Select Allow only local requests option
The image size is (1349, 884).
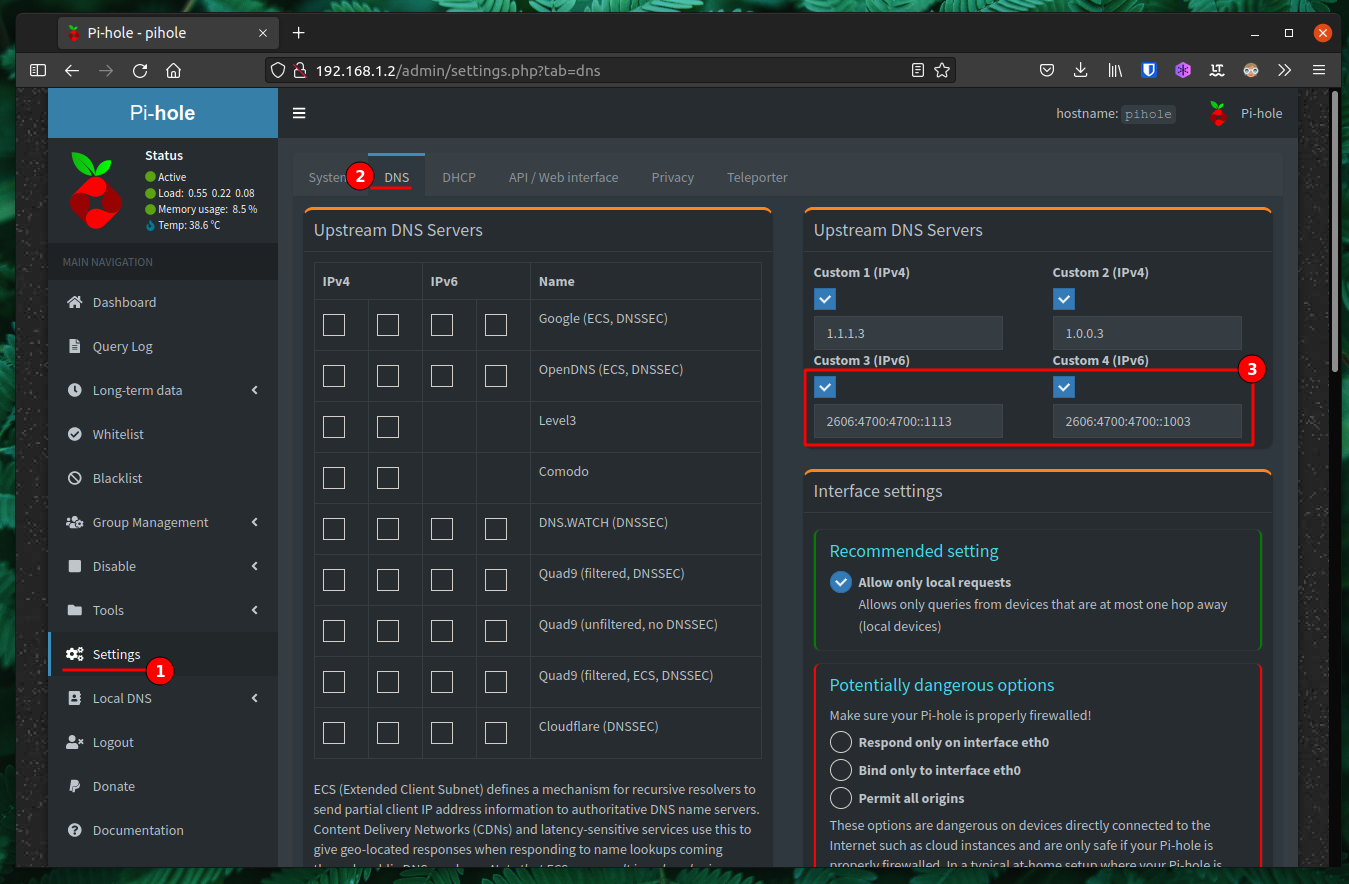(x=841, y=582)
